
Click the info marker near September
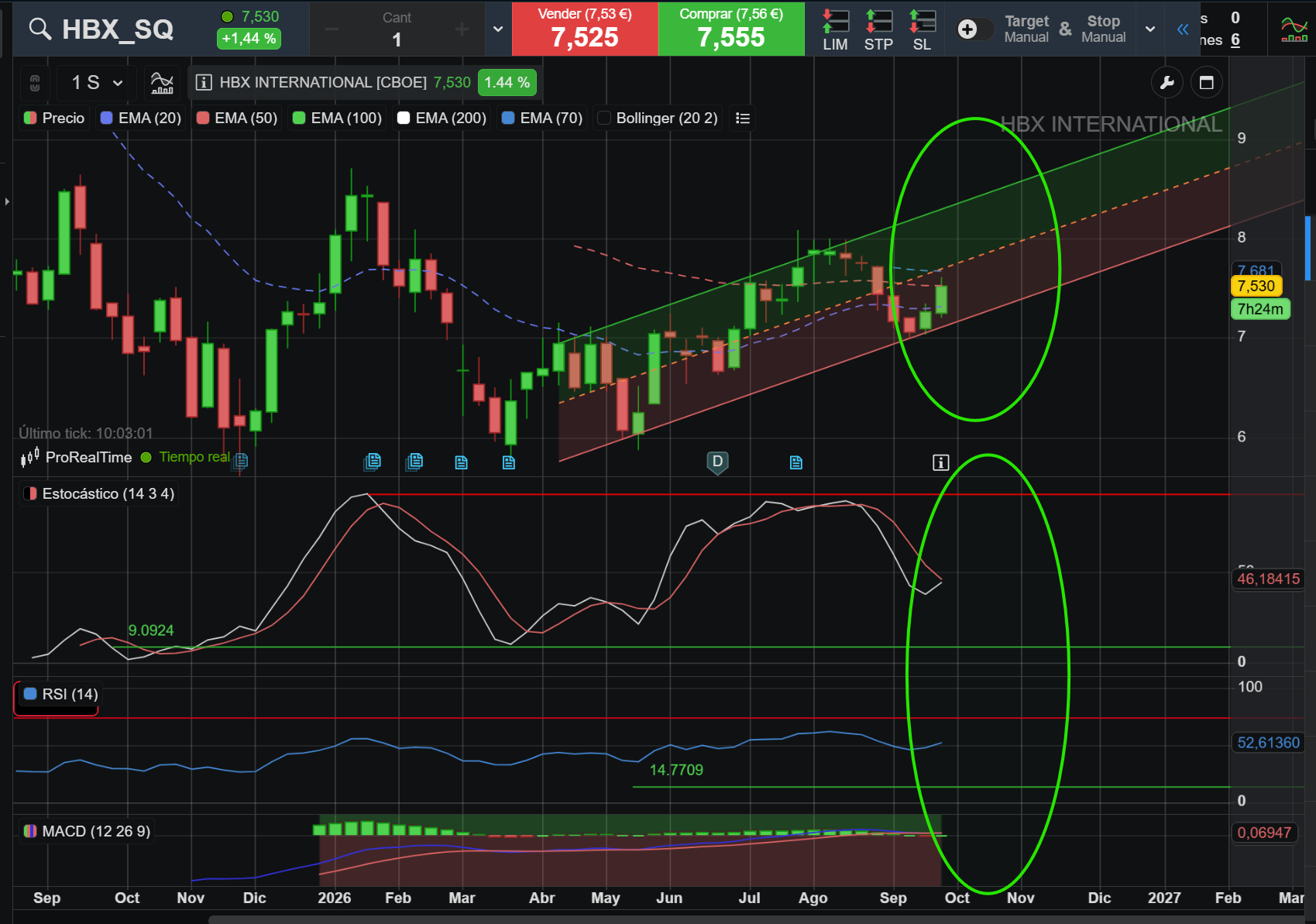940,462
